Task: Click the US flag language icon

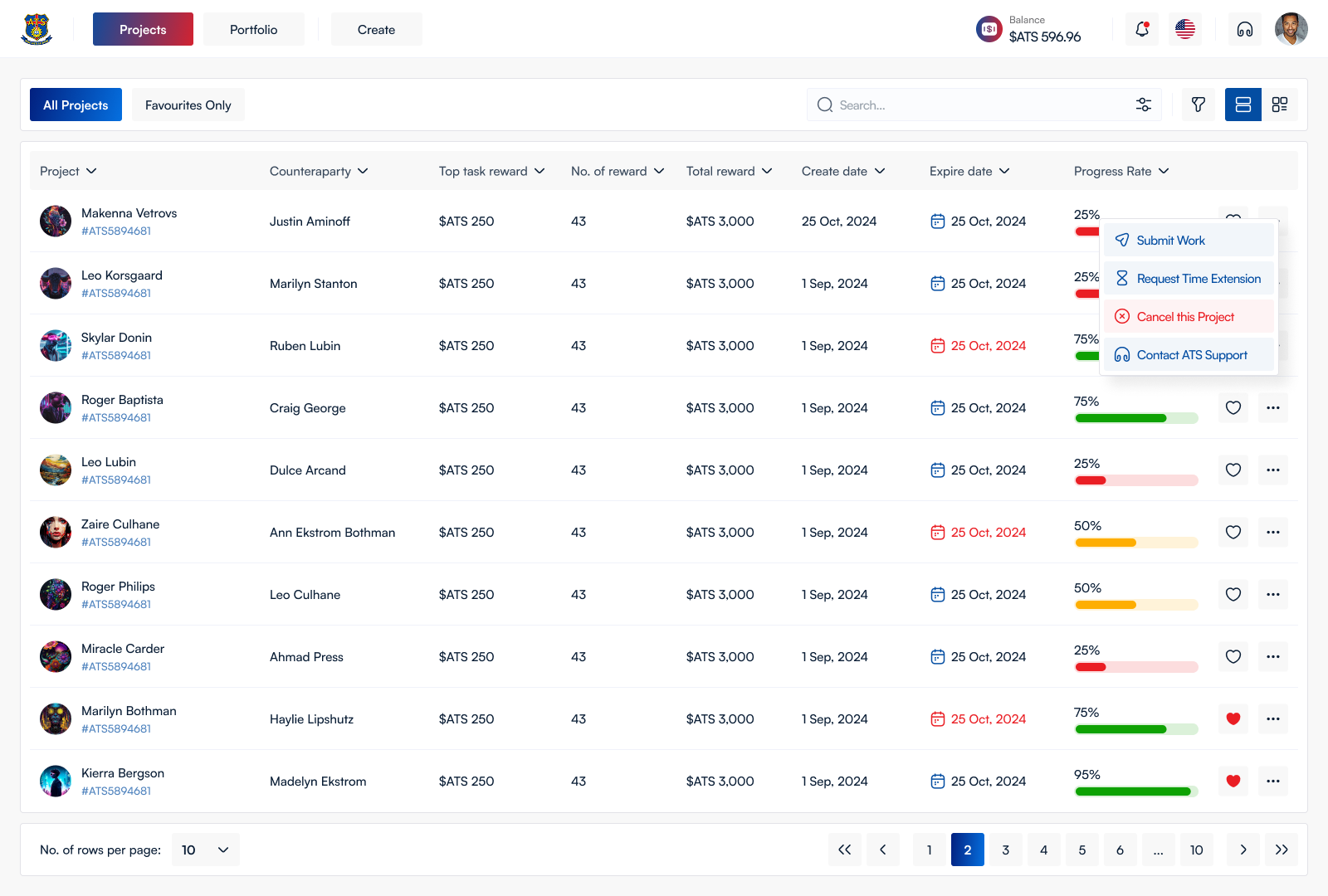Action: 1185,29
